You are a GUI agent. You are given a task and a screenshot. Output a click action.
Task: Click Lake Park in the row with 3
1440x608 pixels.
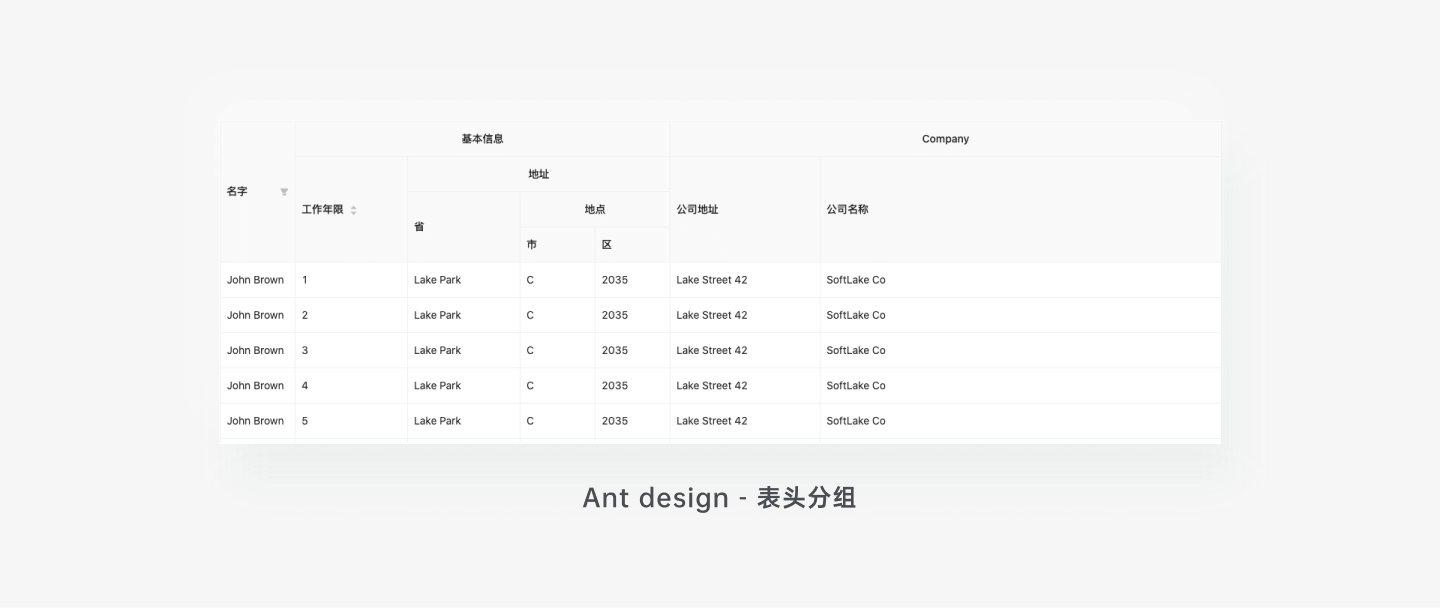click(437, 350)
